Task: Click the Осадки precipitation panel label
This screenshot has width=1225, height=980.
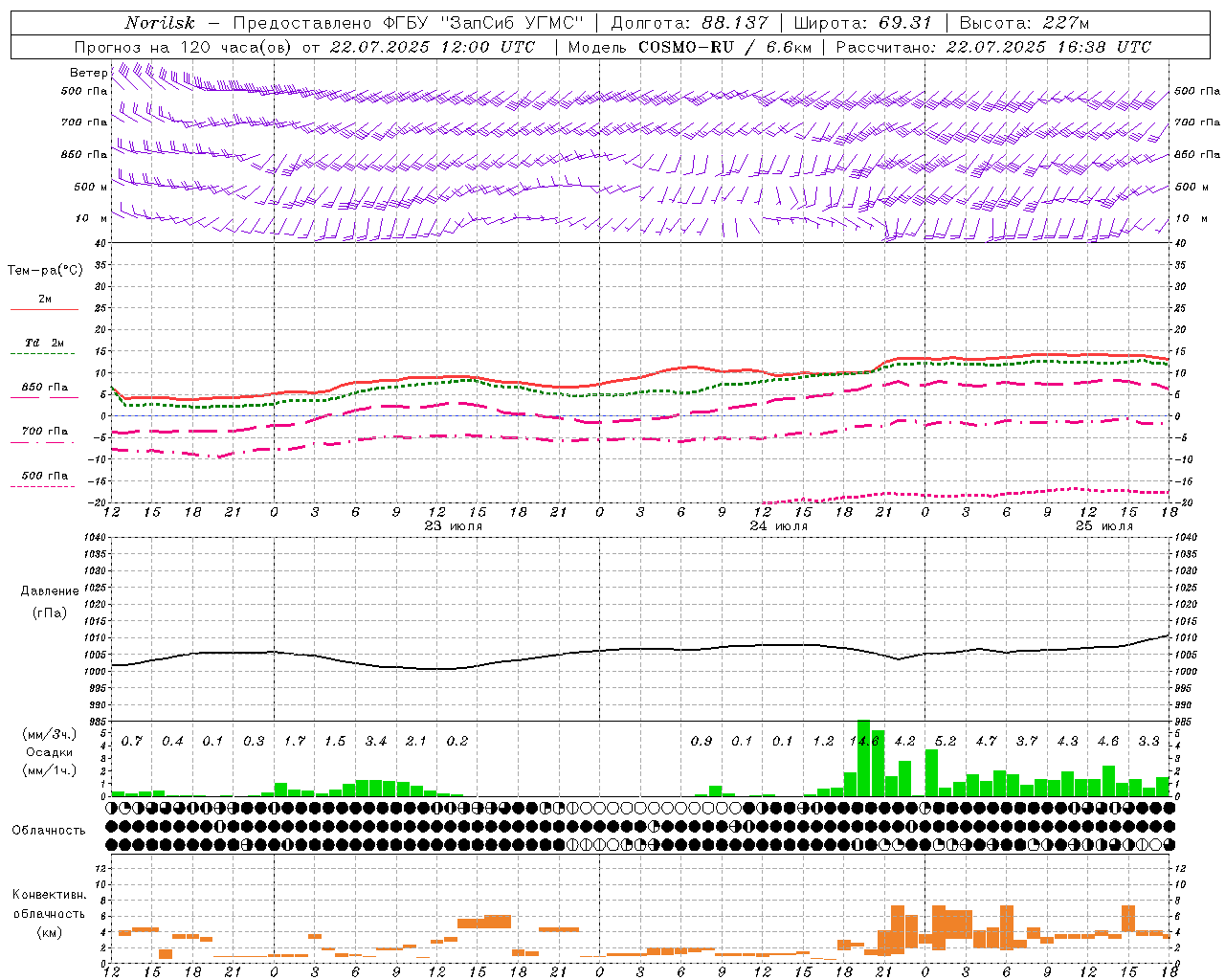Action: [x=50, y=752]
